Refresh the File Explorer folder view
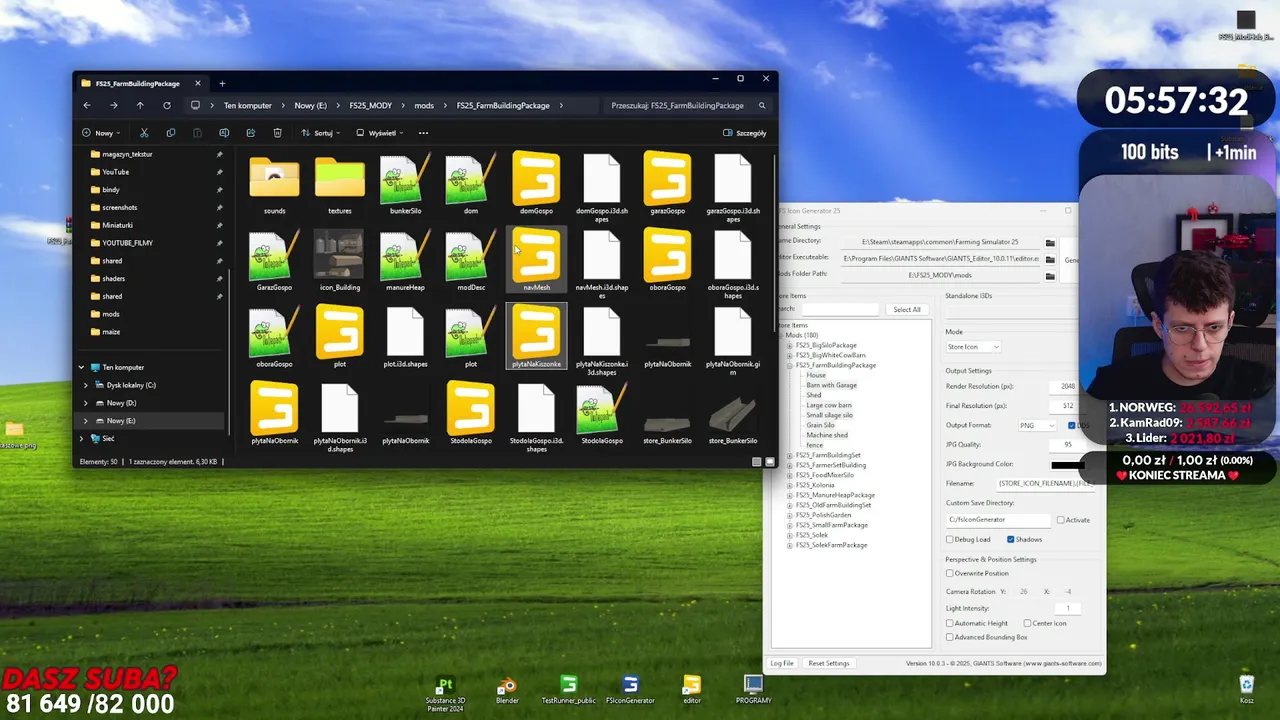The image size is (1280, 720). [166, 105]
